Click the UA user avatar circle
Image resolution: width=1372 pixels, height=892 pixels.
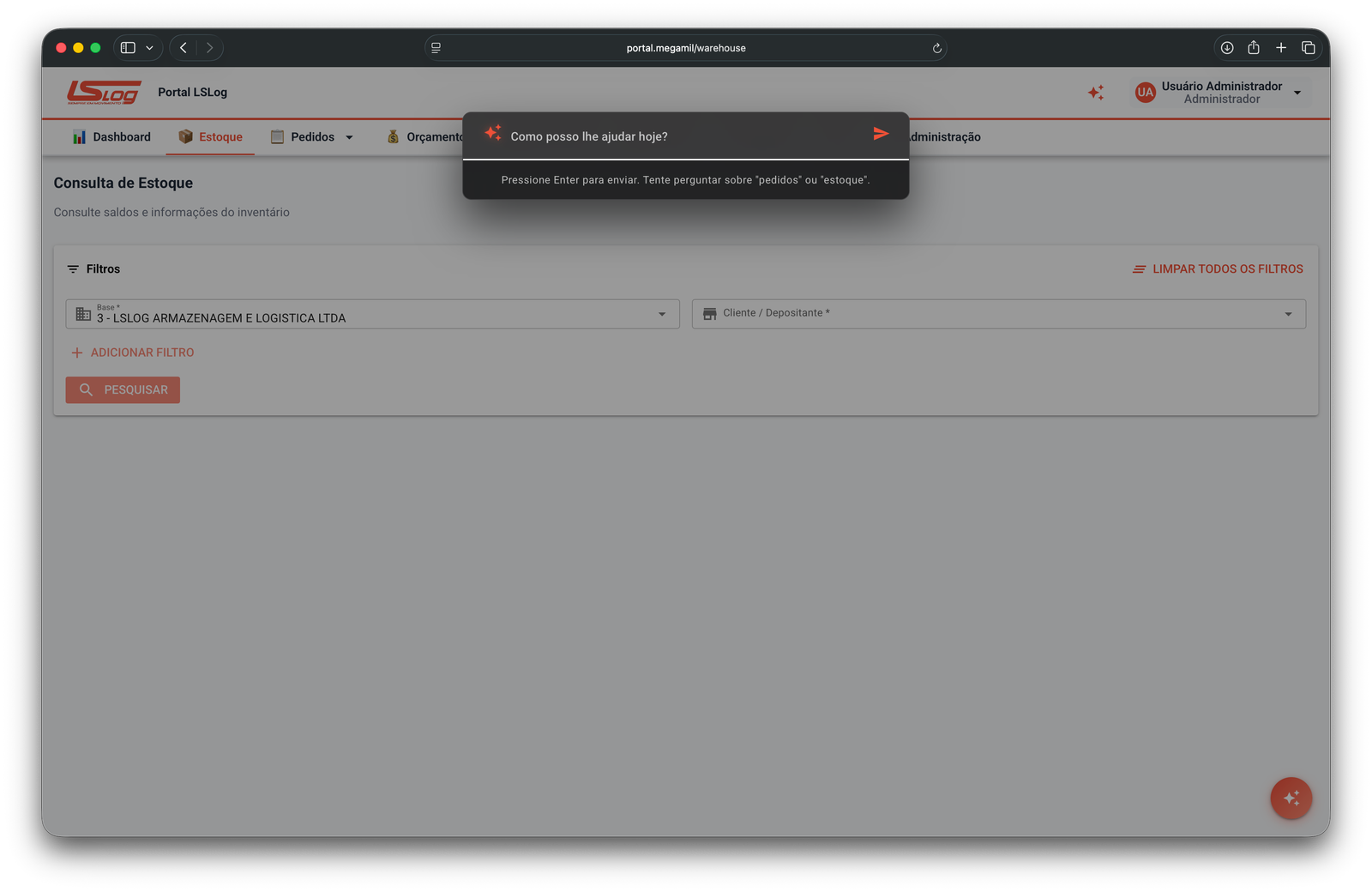coord(1144,93)
